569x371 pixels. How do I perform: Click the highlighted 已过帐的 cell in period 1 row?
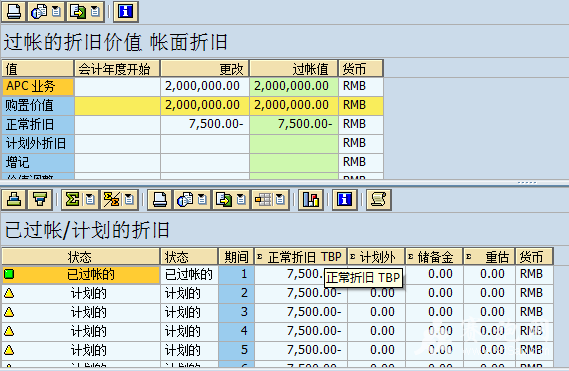pyautogui.click(x=81, y=275)
